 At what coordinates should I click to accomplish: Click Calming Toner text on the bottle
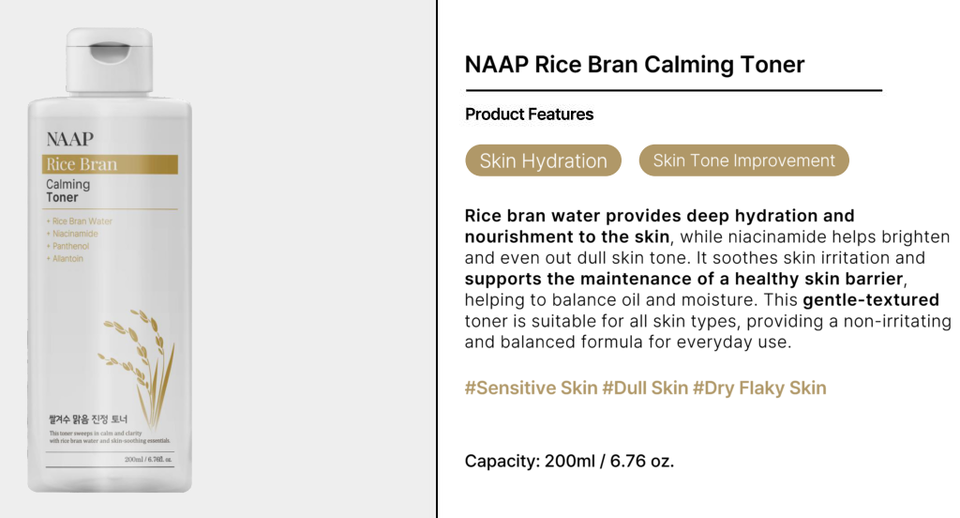[68, 191]
